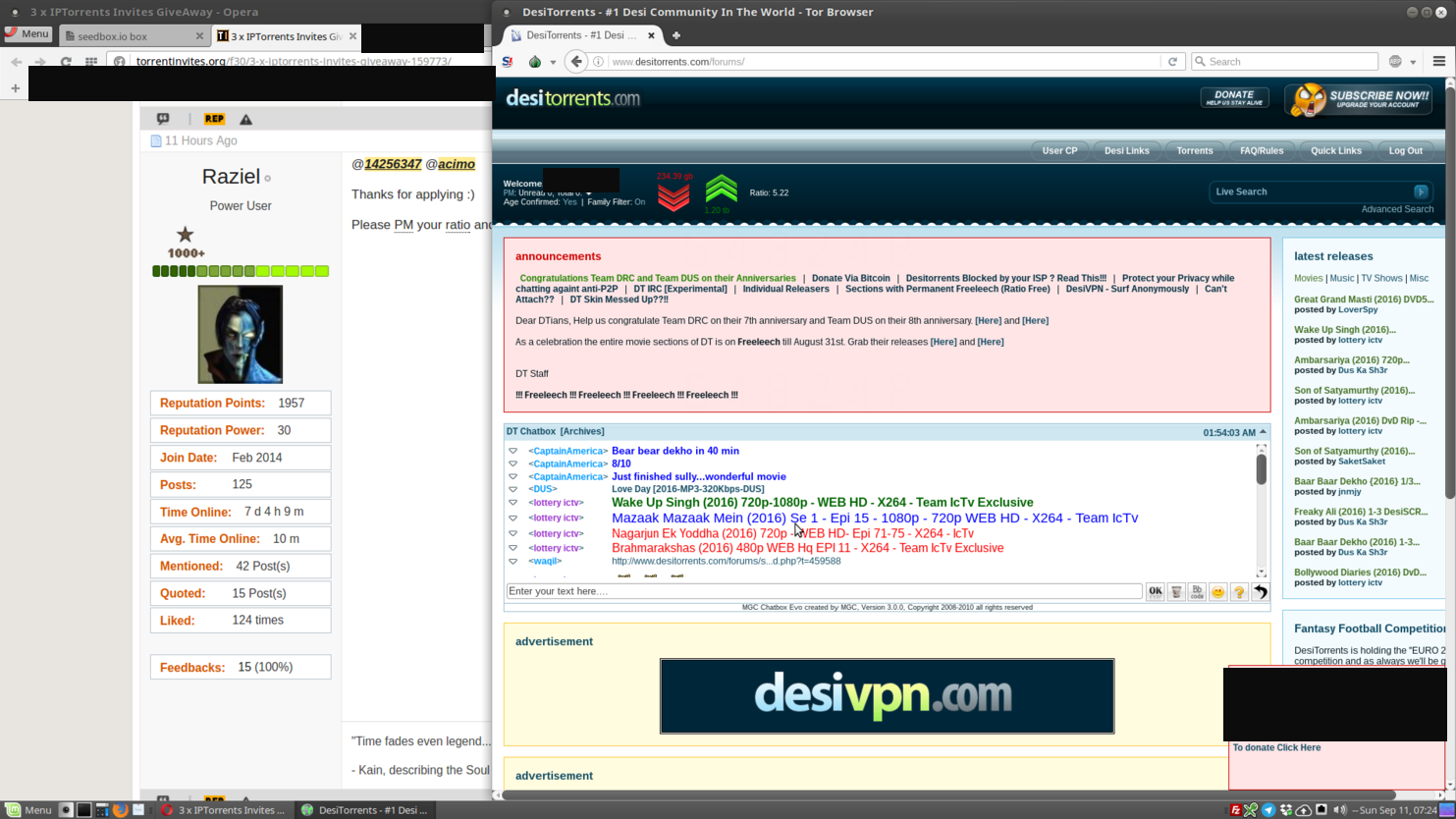Click the quote icon above Raziel's post
The width and height of the screenshot is (1456, 819).
tap(163, 119)
